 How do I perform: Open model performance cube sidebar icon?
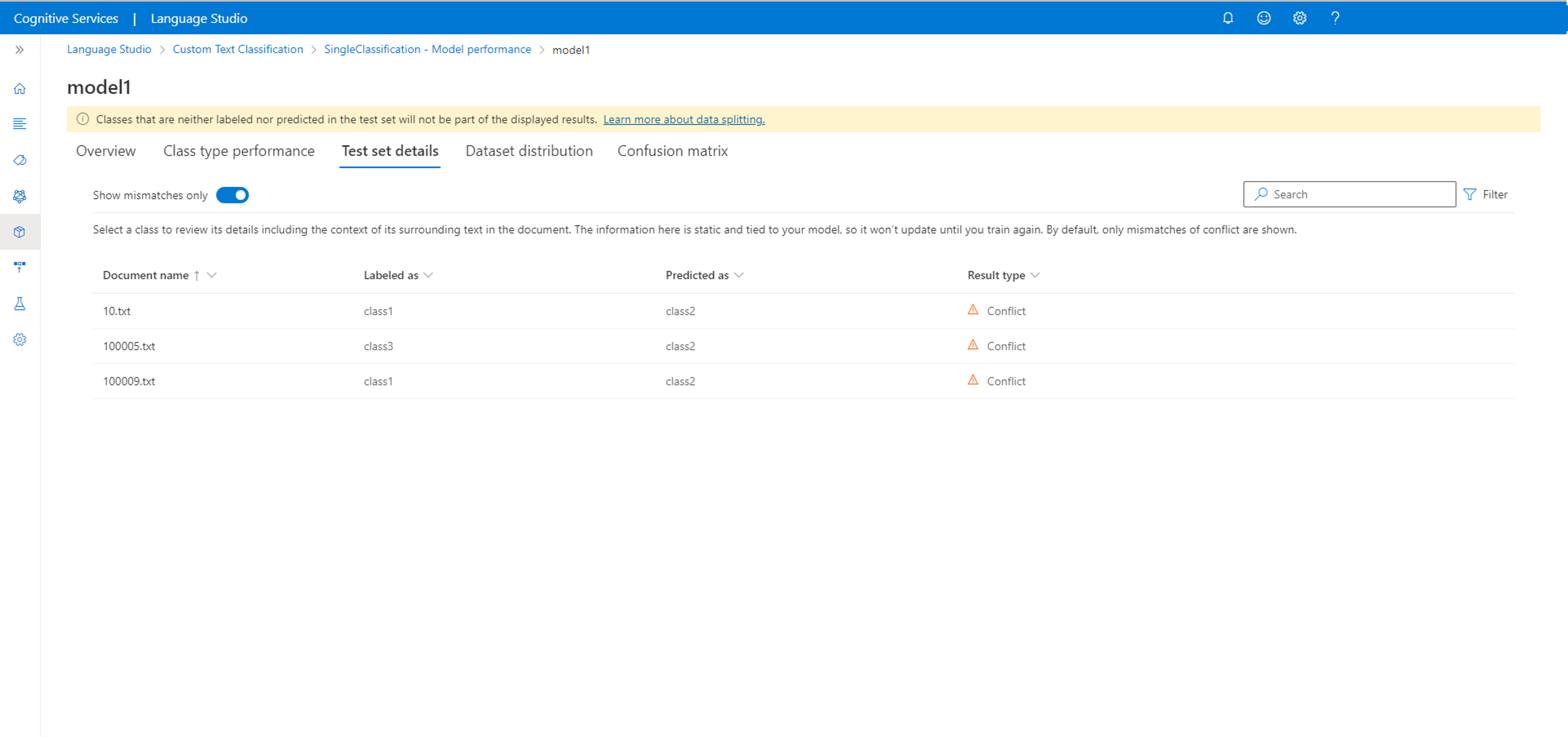coord(20,232)
